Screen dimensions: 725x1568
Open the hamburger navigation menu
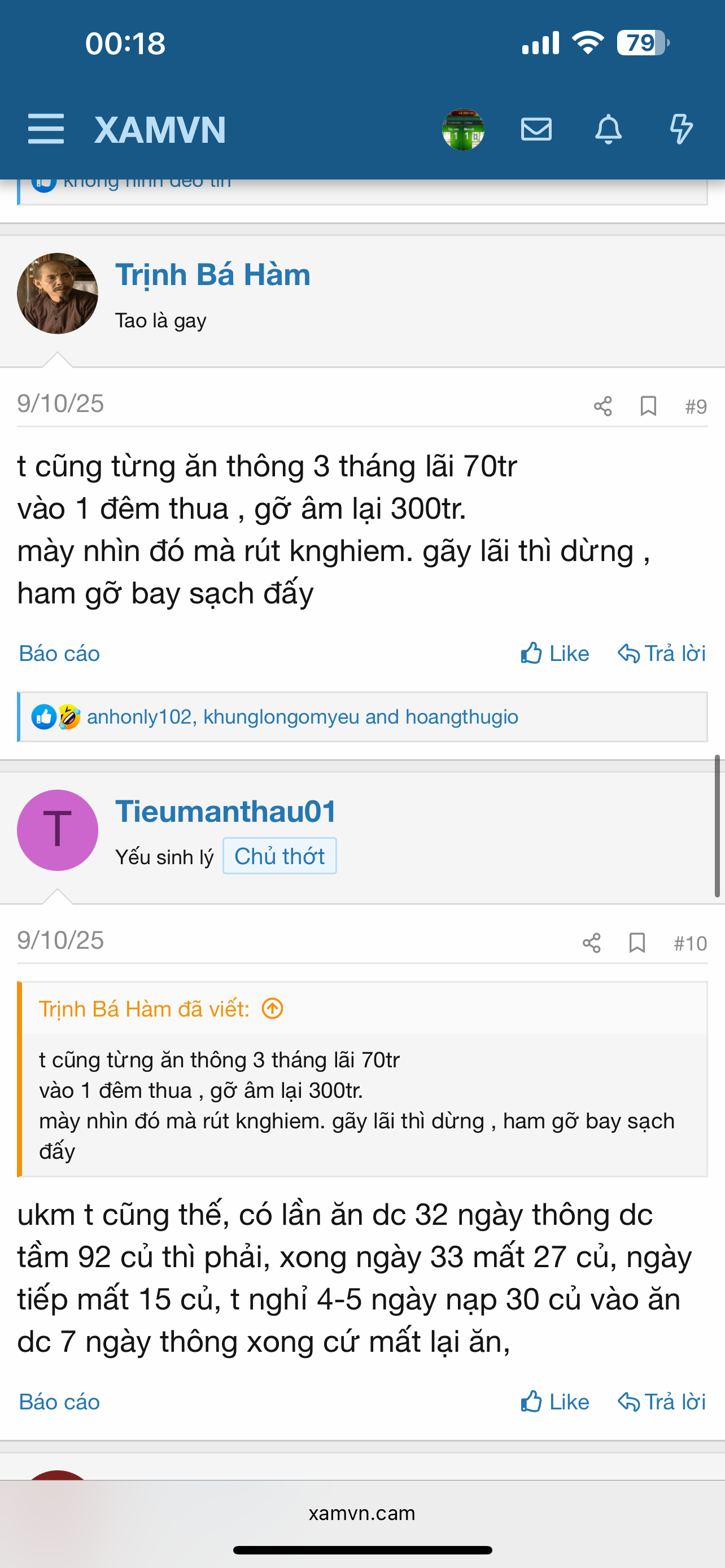coord(46,129)
